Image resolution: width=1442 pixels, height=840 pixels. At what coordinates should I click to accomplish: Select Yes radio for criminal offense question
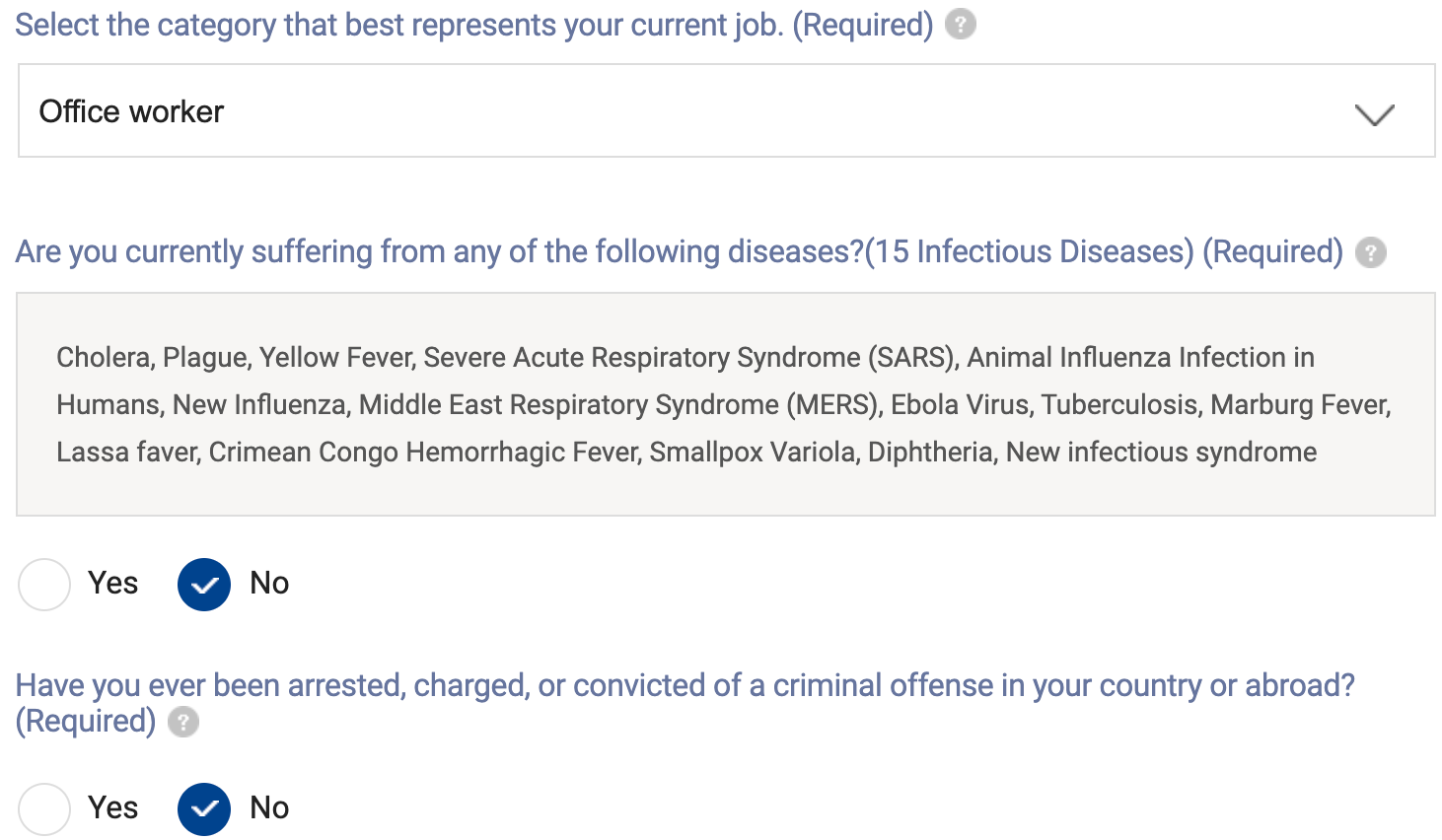click(x=44, y=809)
